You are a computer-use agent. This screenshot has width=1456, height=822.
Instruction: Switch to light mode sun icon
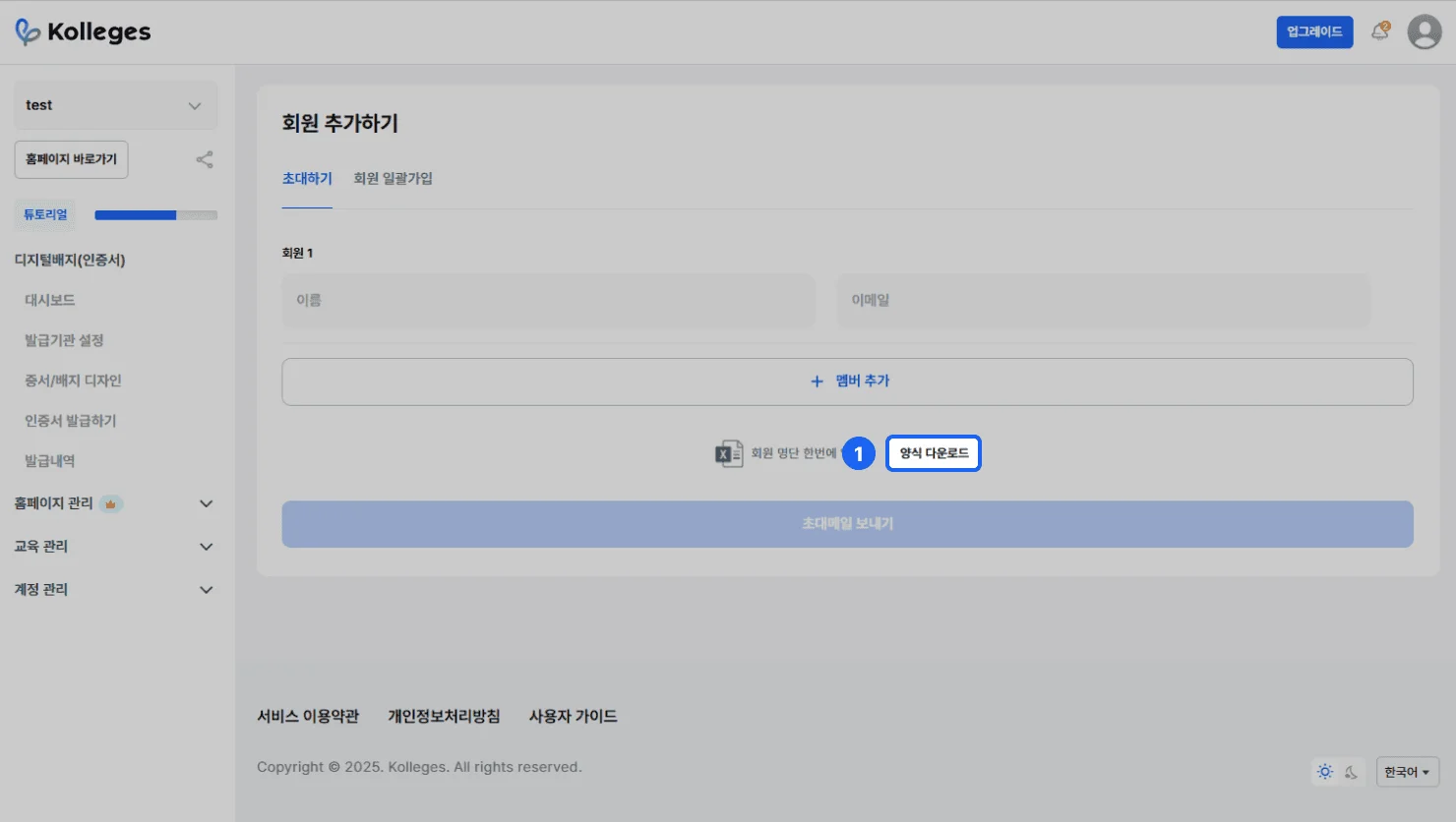[x=1325, y=772]
